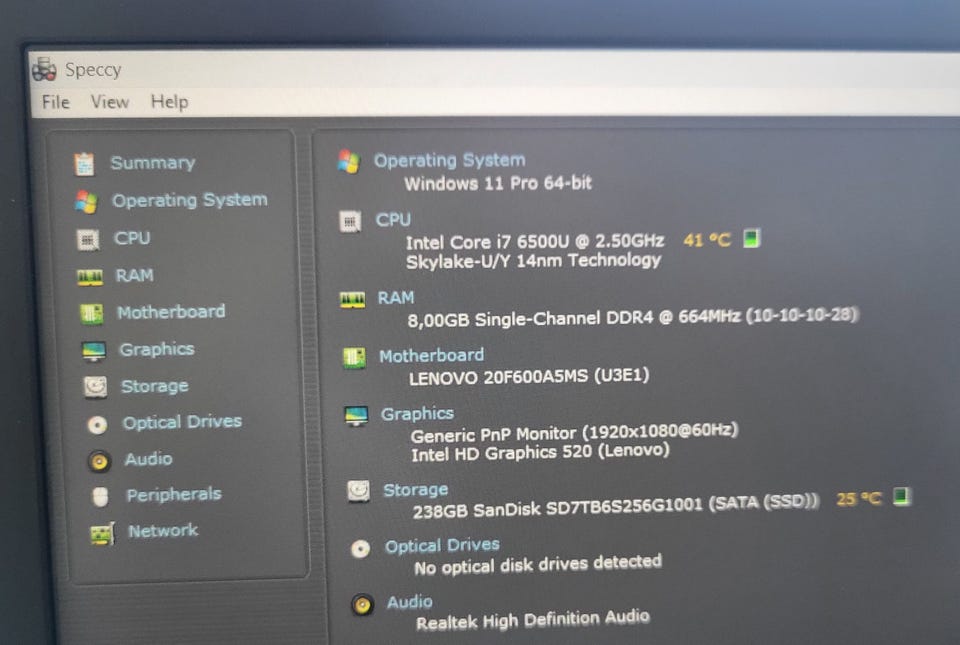Click the Skylake-U/Y 14nm Technology line
This screenshot has width=960, height=645.
tap(533, 261)
